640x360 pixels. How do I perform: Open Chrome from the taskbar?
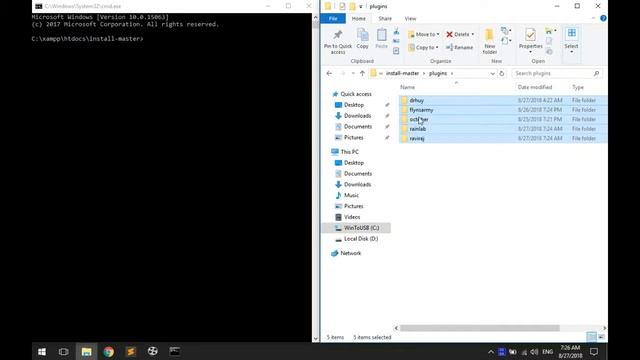coord(109,351)
